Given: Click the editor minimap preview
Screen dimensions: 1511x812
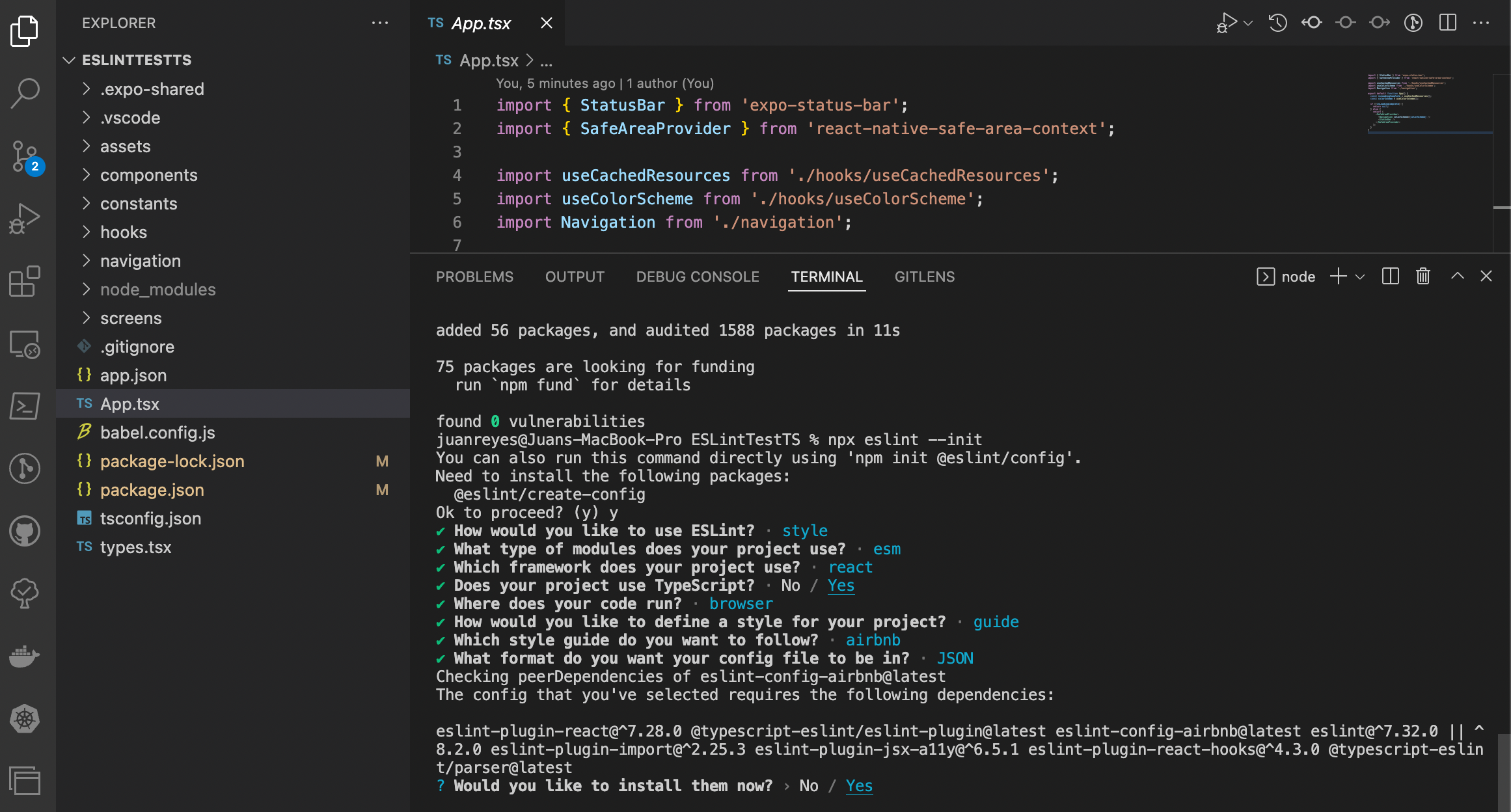Looking at the screenshot, I should [x=1428, y=103].
